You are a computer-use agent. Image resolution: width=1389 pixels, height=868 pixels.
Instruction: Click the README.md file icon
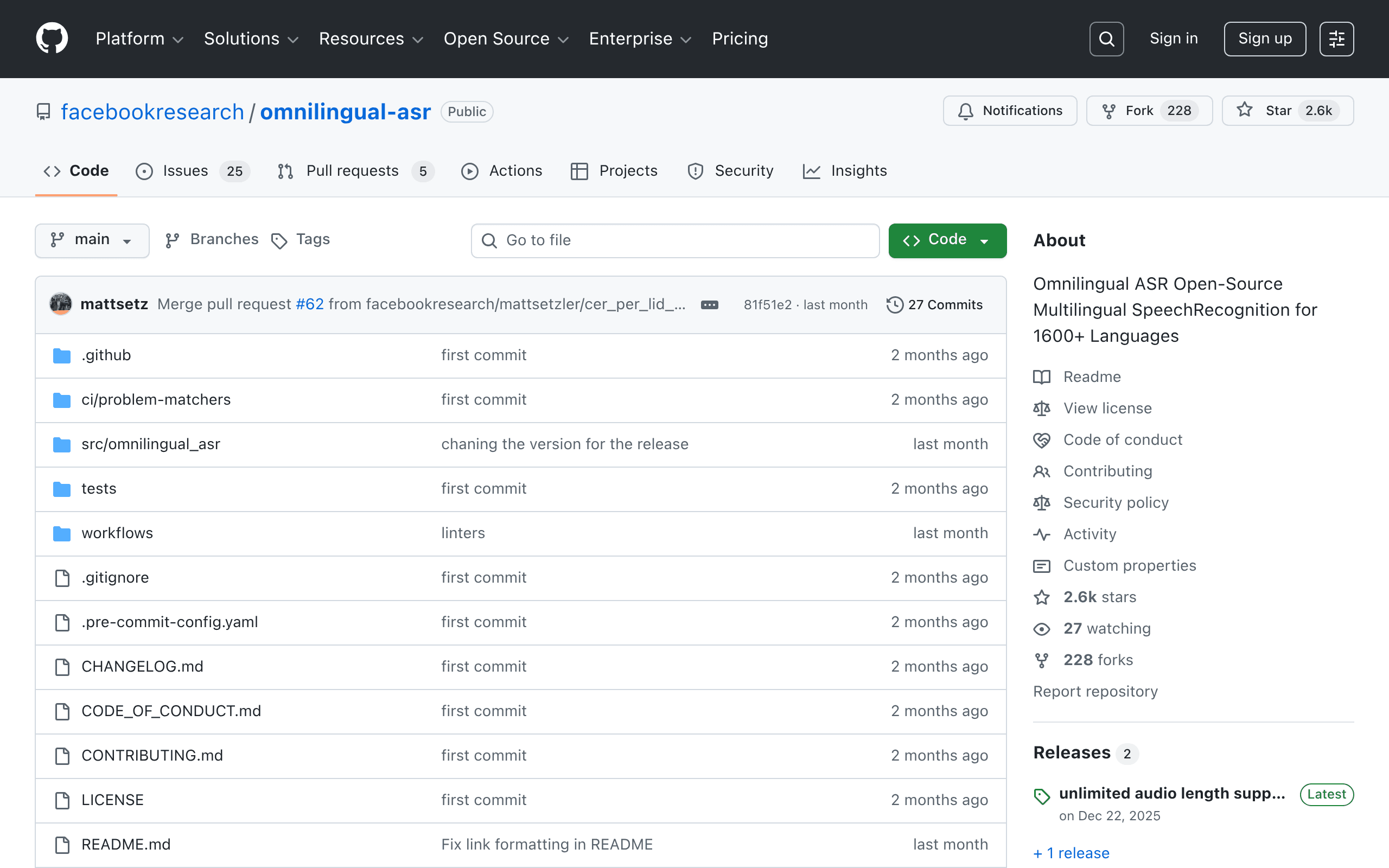pos(62,845)
